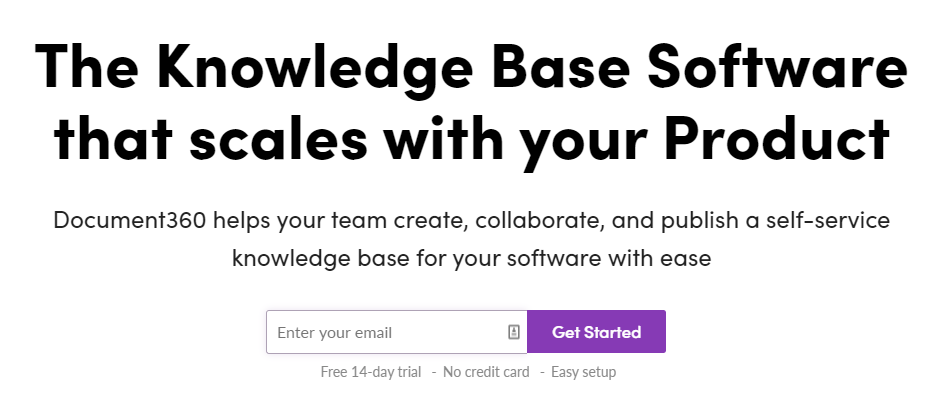Click the word The starting the headline
Viewport: 941px width, 403px height.
click(86, 65)
